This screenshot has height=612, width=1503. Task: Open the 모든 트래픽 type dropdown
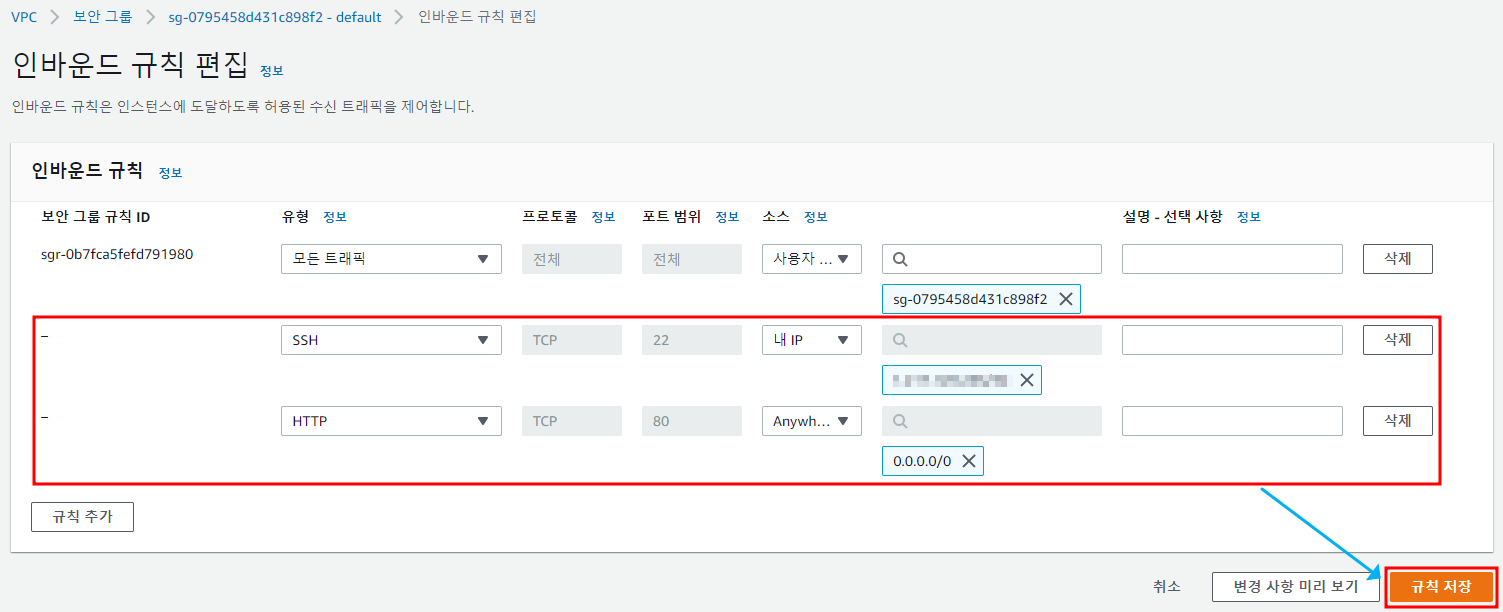pyautogui.click(x=391, y=259)
